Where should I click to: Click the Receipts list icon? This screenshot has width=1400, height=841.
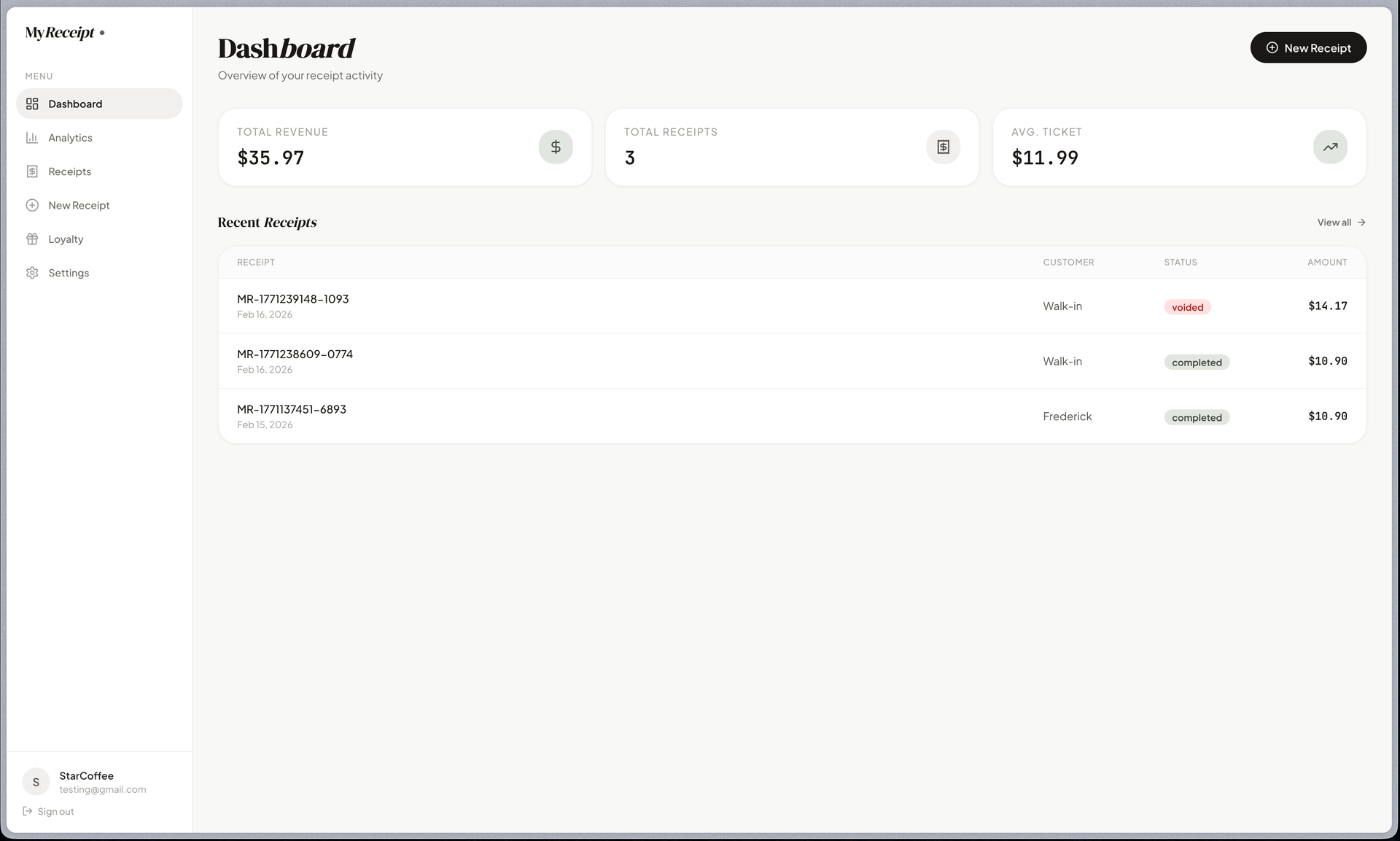click(32, 171)
